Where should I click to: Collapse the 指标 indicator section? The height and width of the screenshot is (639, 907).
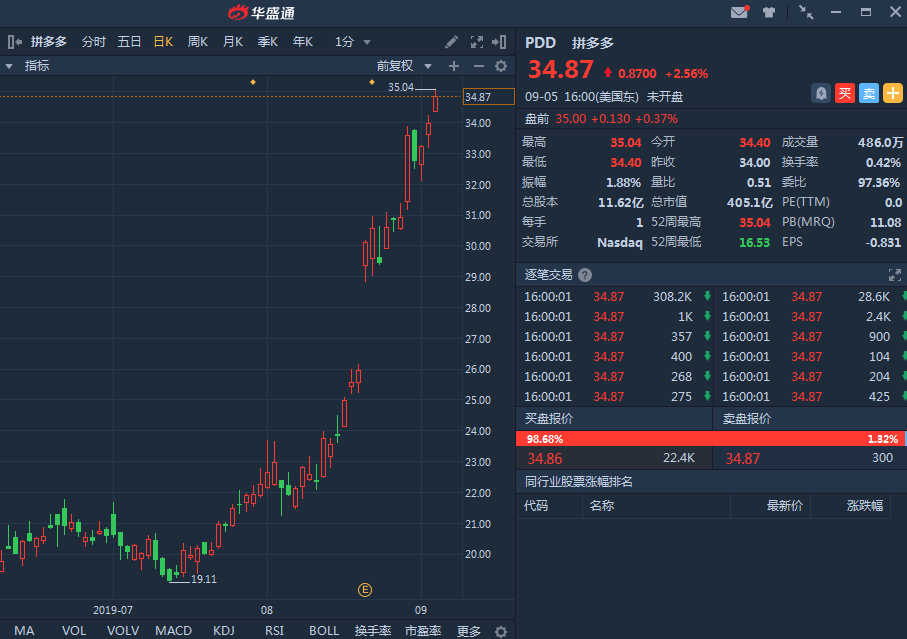[x=9, y=66]
